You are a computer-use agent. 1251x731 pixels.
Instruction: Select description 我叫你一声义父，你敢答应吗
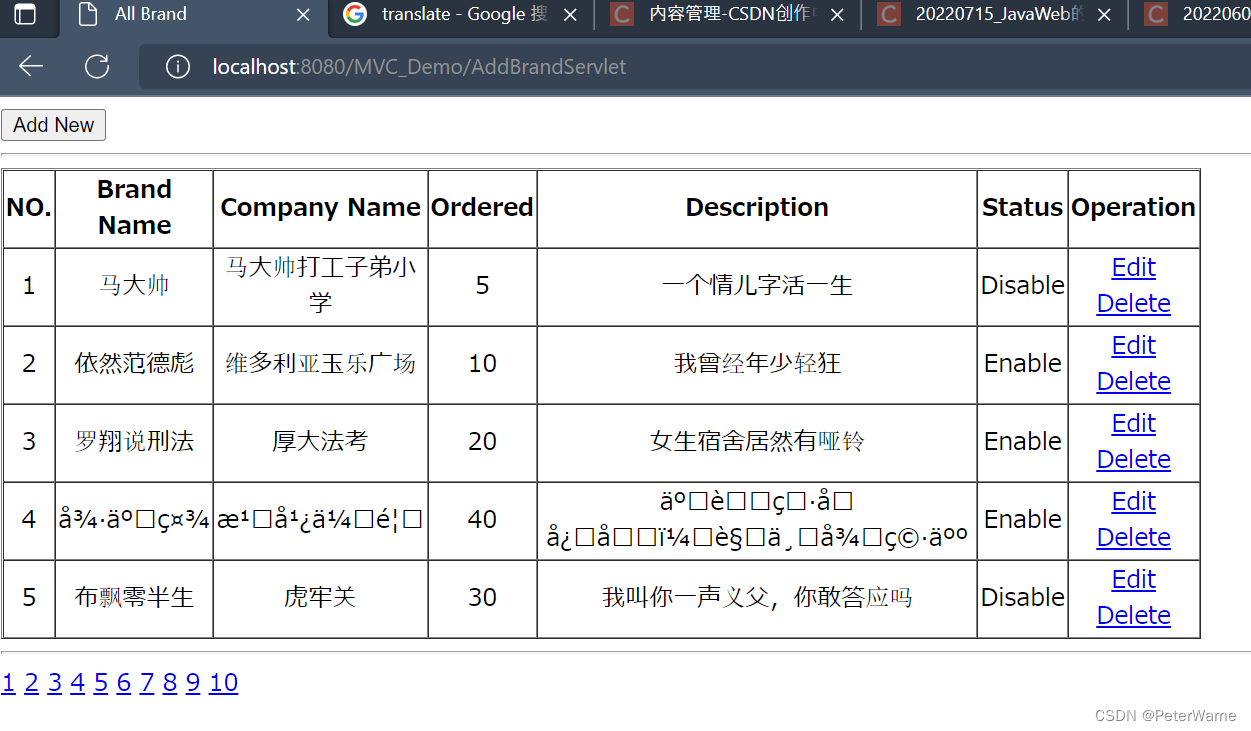pos(757,598)
